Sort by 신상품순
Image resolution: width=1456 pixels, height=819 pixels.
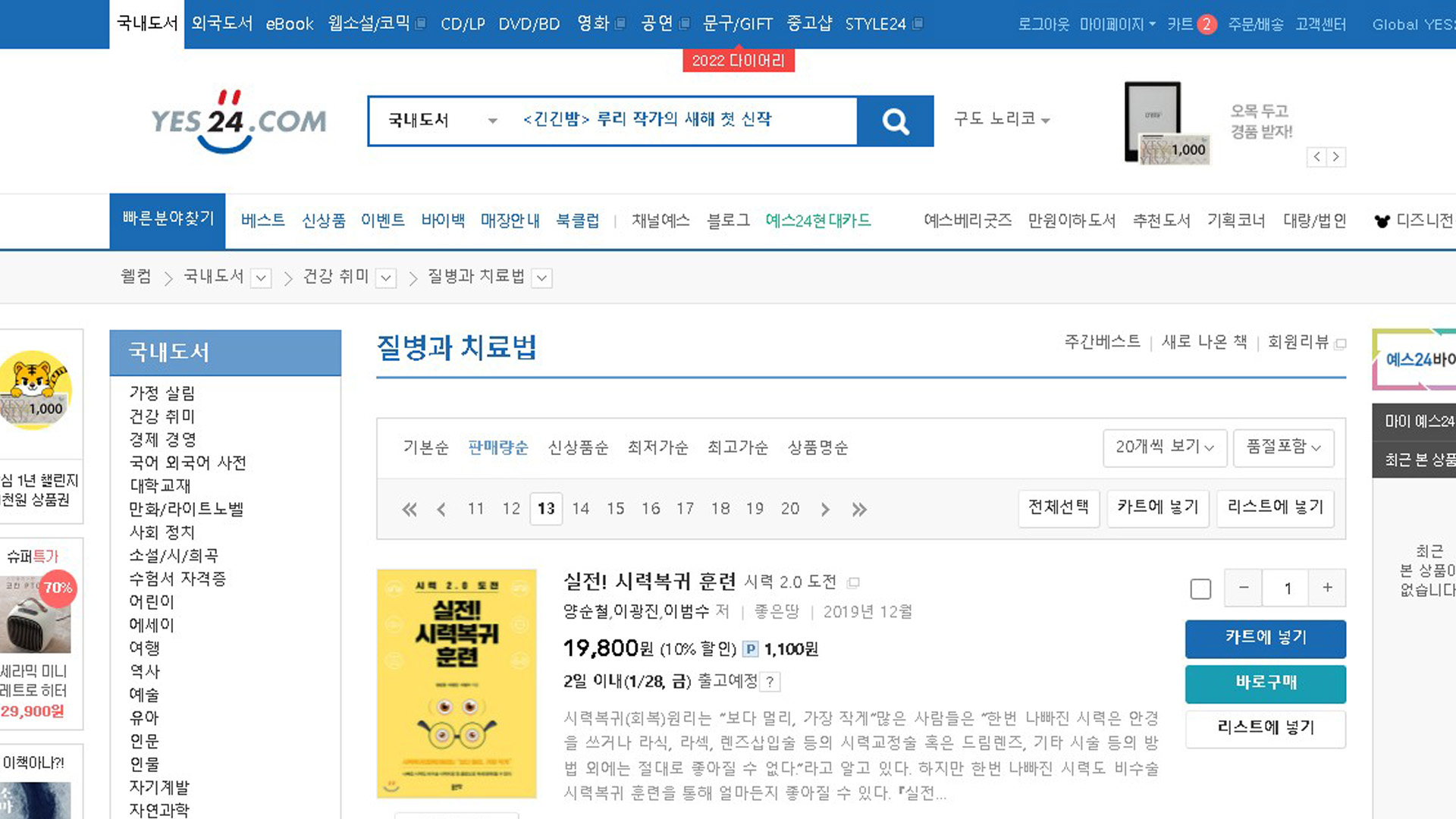coord(578,447)
